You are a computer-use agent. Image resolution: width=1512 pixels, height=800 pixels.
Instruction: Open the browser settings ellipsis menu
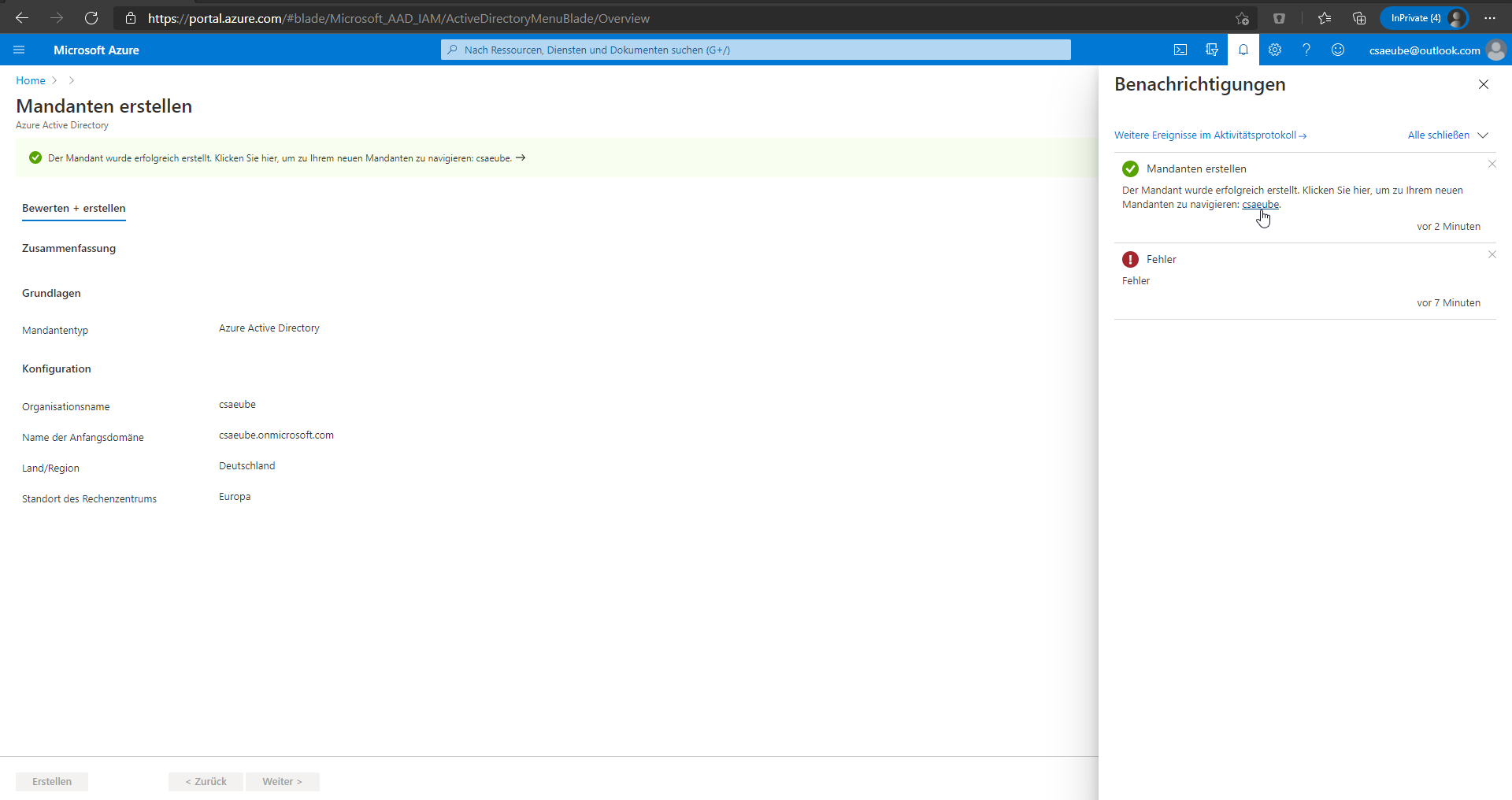point(1490,18)
